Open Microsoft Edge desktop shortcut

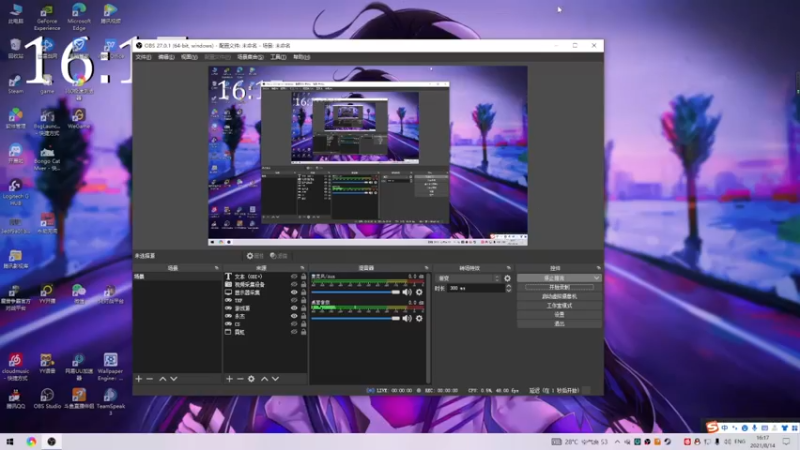click(79, 18)
